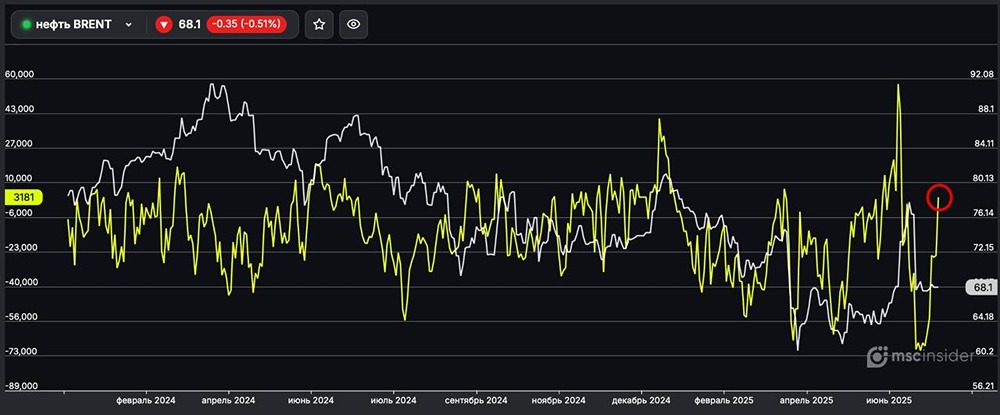
Task: Click the -89,000 label on left axis
Action: click(21, 387)
